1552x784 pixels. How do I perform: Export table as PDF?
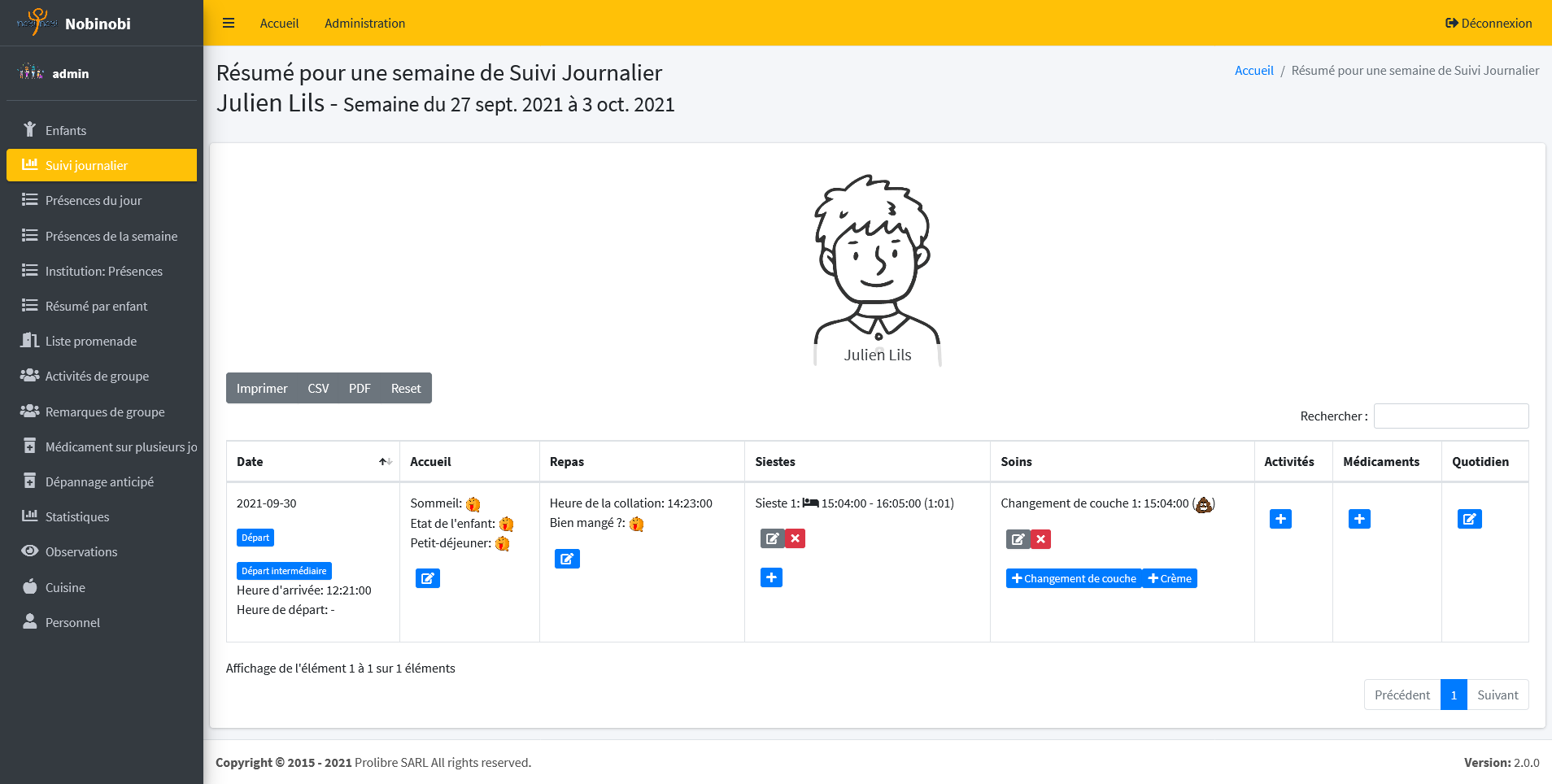point(360,388)
